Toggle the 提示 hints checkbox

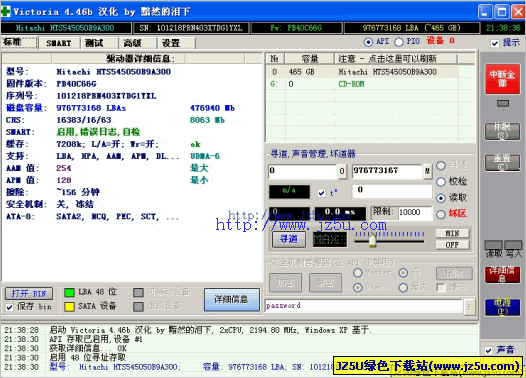[495, 43]
